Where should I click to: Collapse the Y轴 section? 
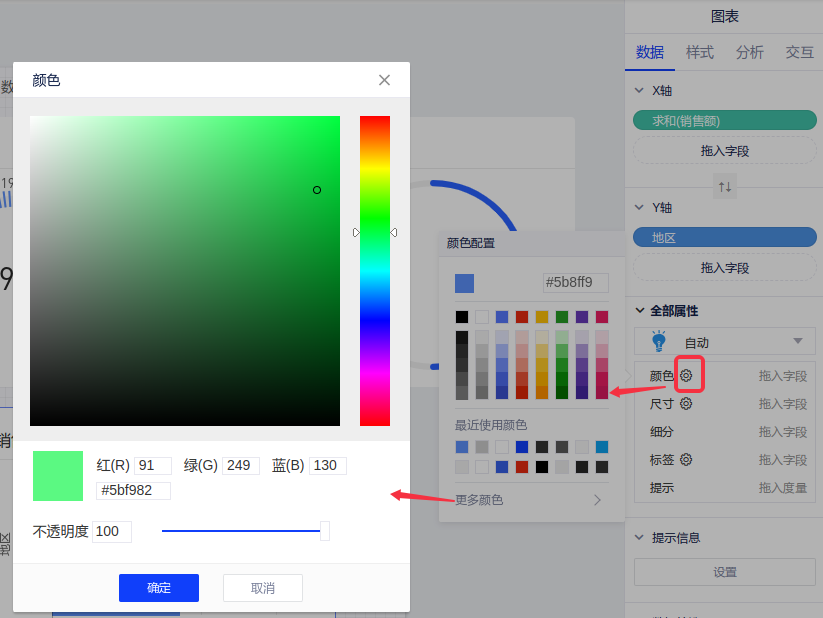point(640,207)
